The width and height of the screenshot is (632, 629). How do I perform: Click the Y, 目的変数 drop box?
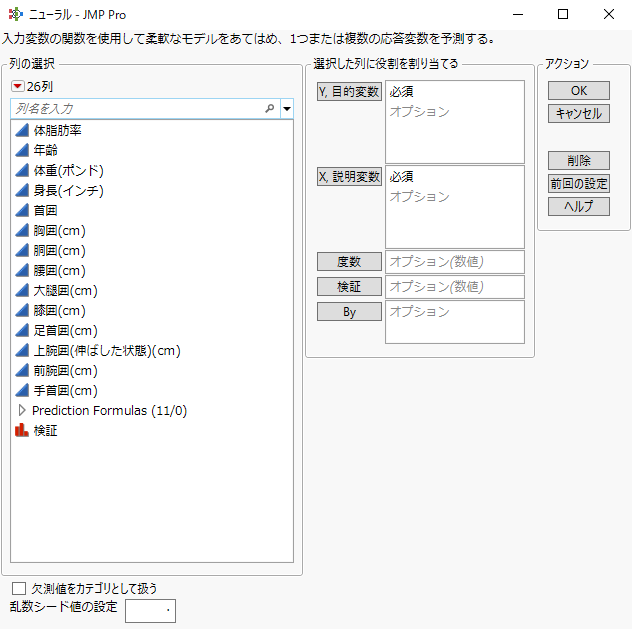tap(455, 122)
